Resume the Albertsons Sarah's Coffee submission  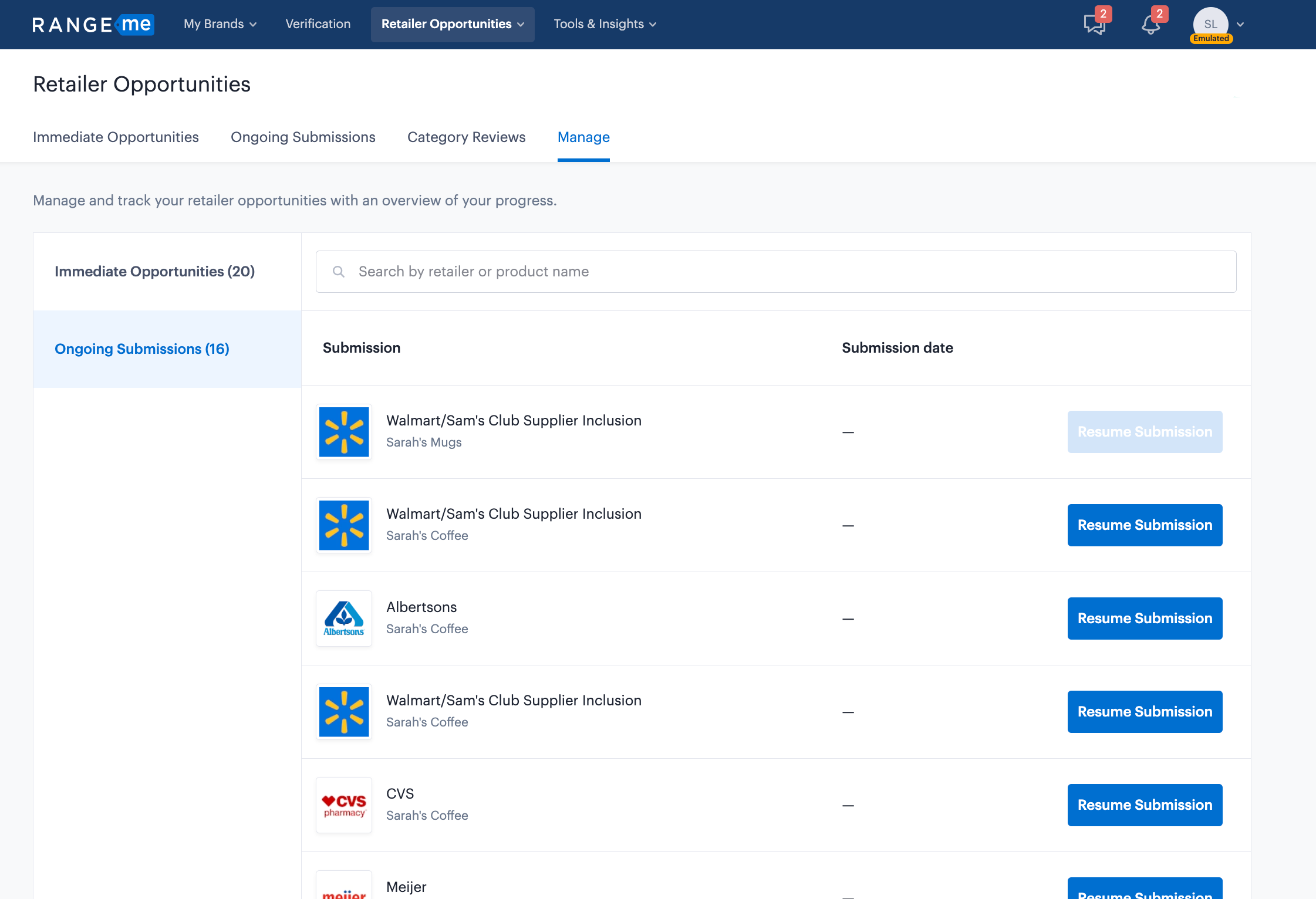coord(1145,619)
